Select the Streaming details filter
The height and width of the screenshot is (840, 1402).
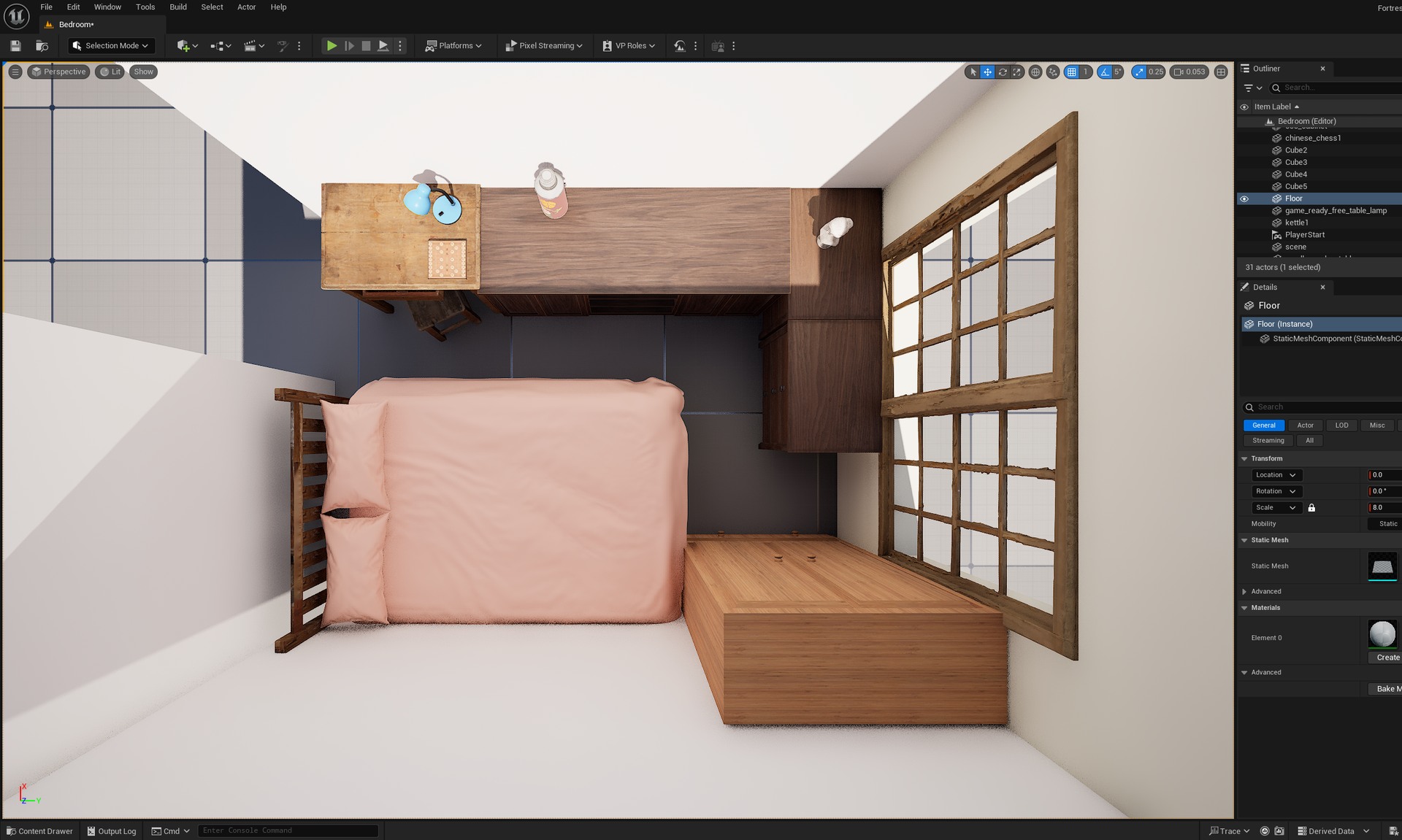tap(1268, 441)
